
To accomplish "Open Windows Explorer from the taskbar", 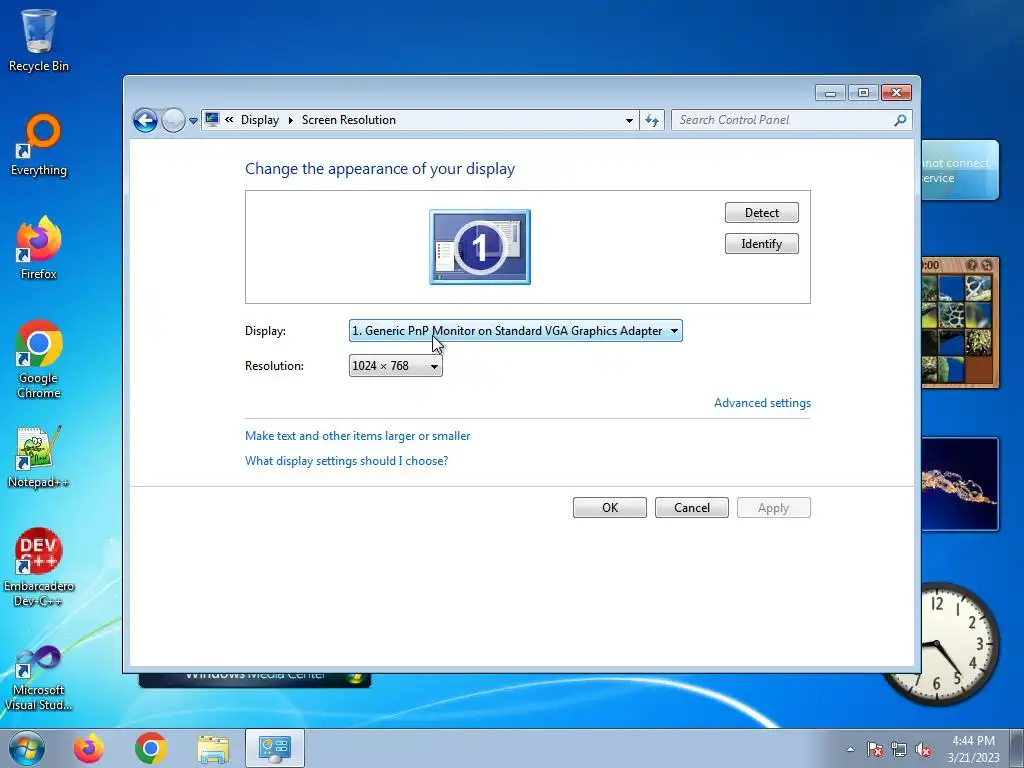I will [213, 748].
